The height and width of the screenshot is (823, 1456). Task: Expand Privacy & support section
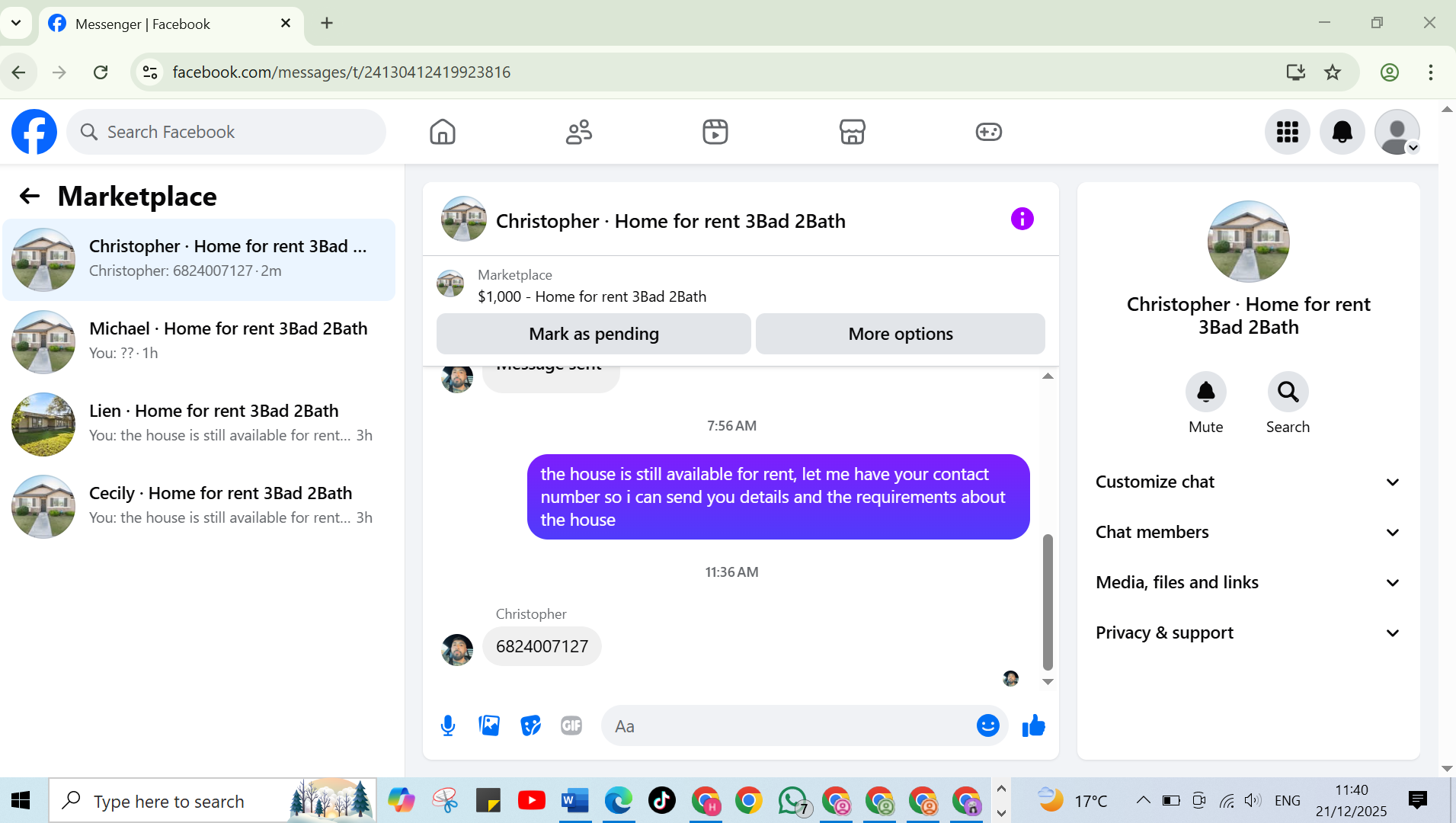1248,632
